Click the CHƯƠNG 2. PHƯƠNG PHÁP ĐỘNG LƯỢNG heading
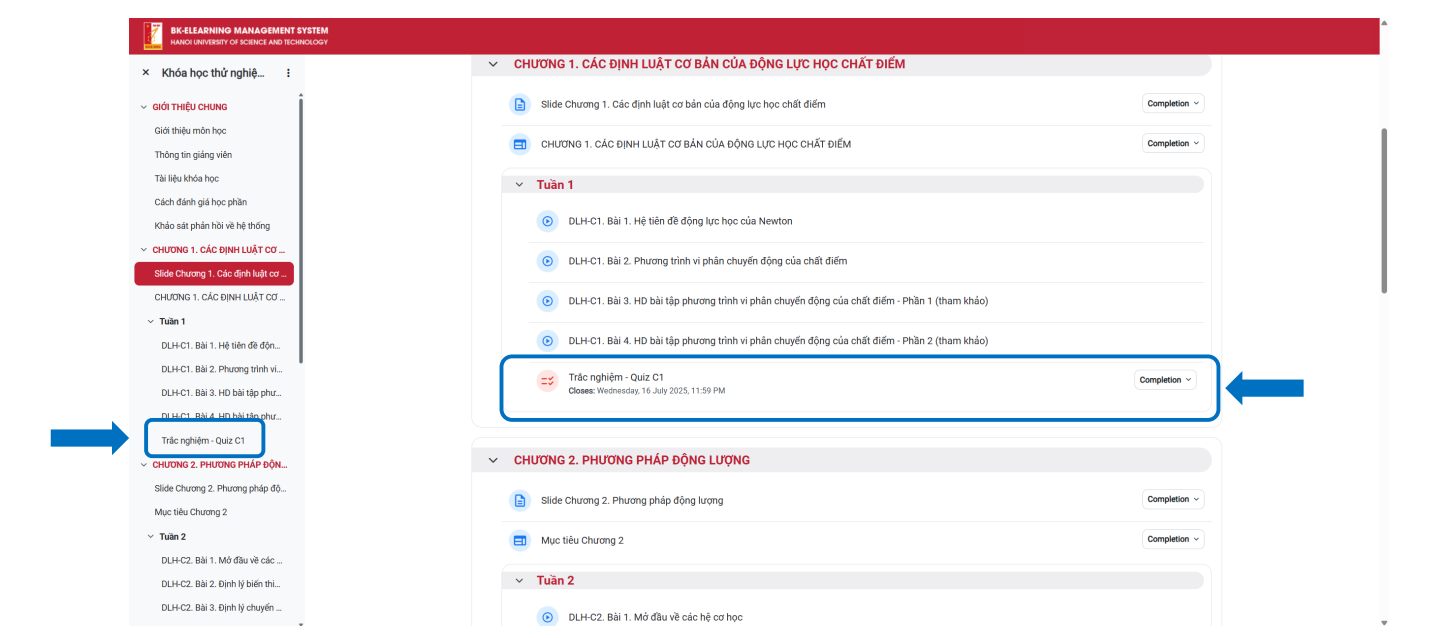This screenshot has height=638, width=1455. click(632, 460)
